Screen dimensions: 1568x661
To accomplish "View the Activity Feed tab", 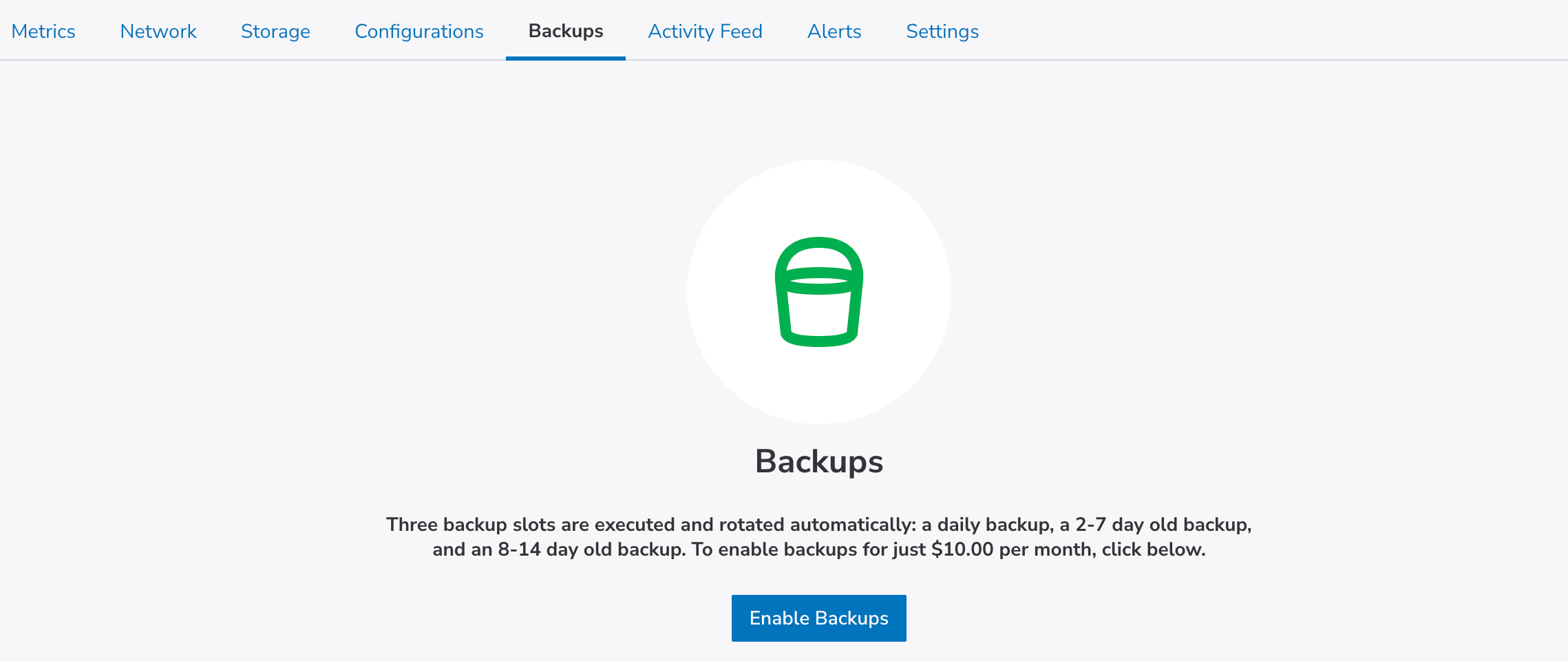I will [705, 32].
